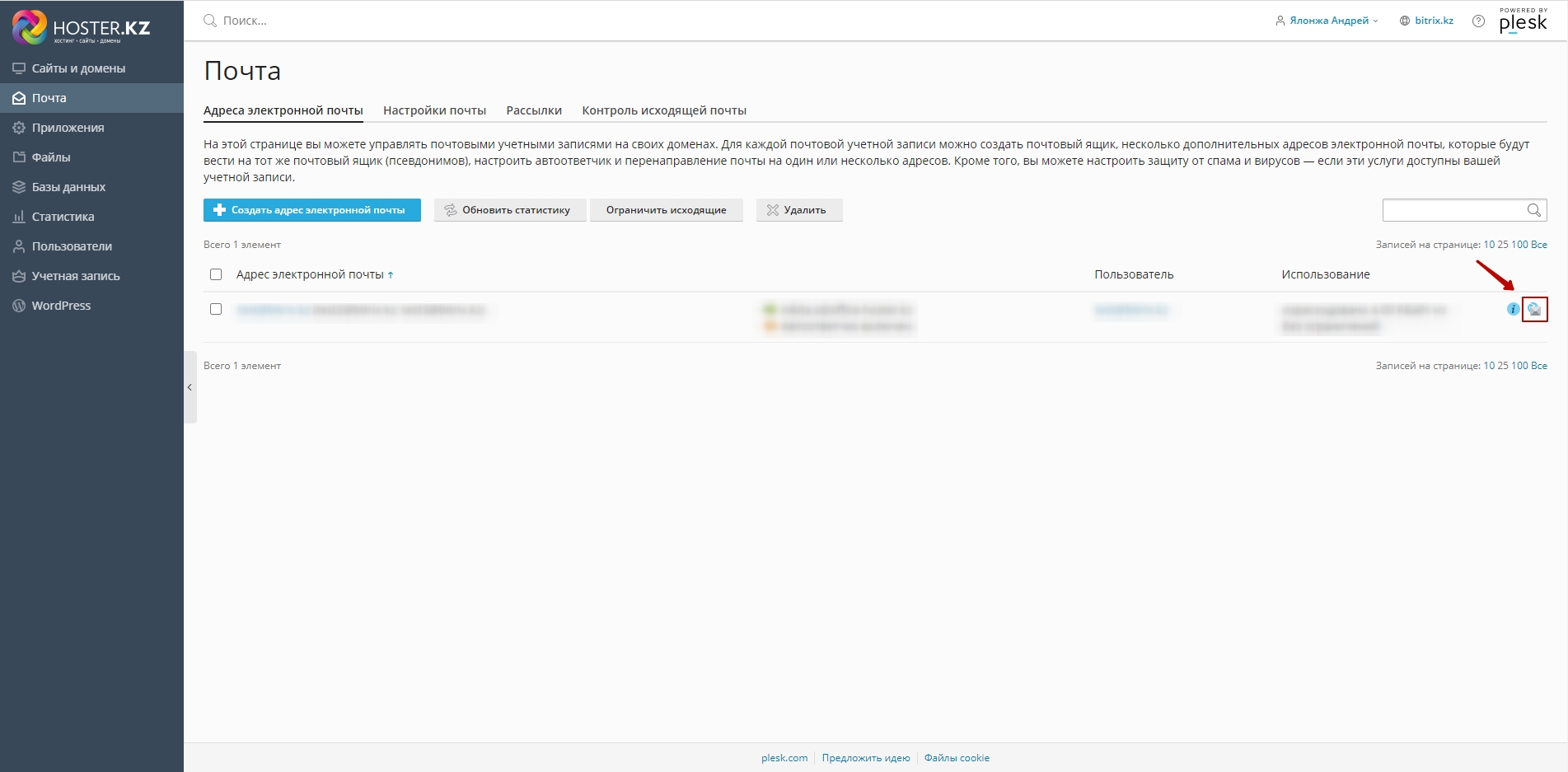Click the Plesk logo in header
1568x772 pixels.
pyautogui.click(x=1524, y=21)
